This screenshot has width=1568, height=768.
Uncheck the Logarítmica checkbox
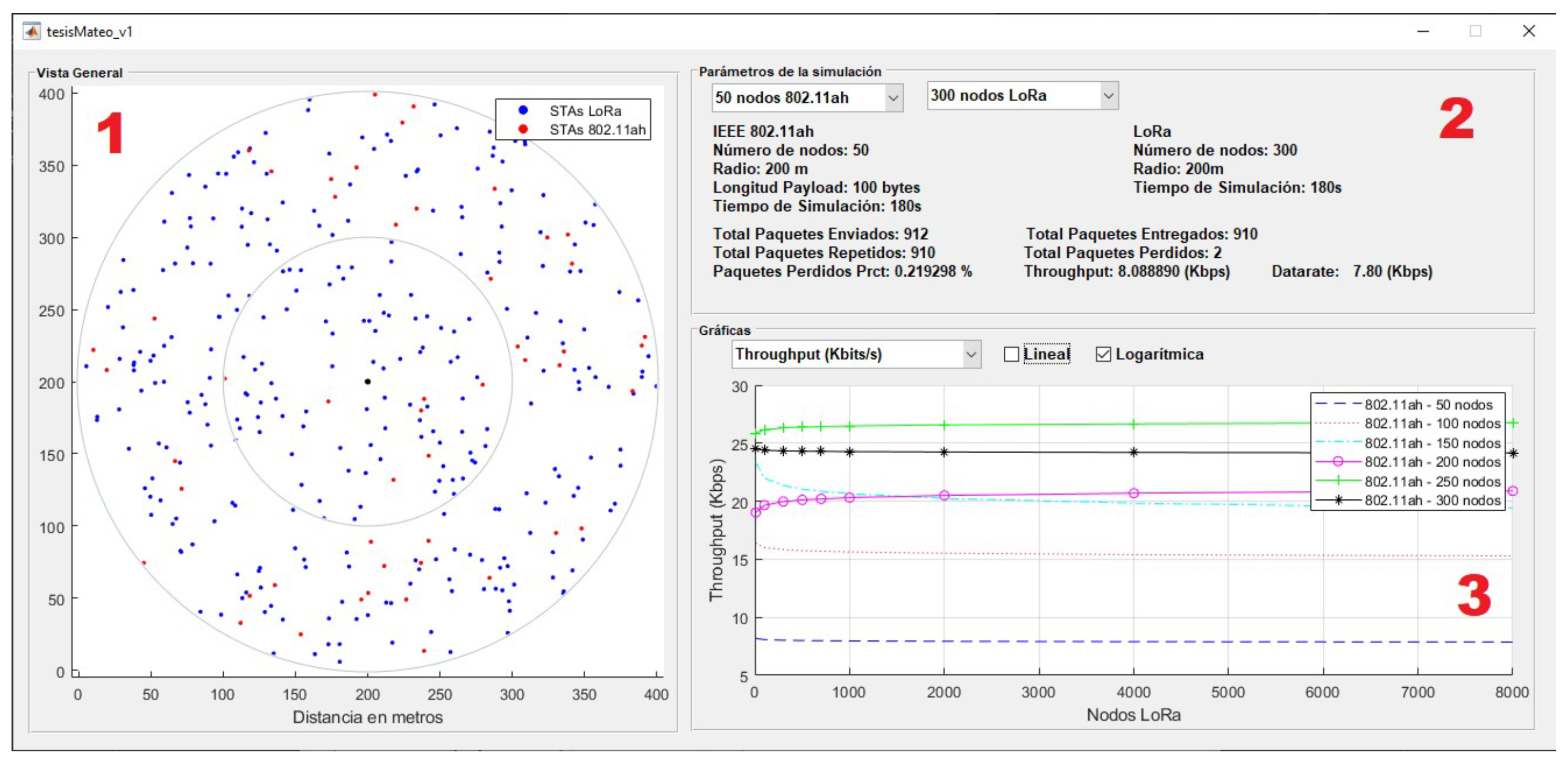tap(1103, 354)
